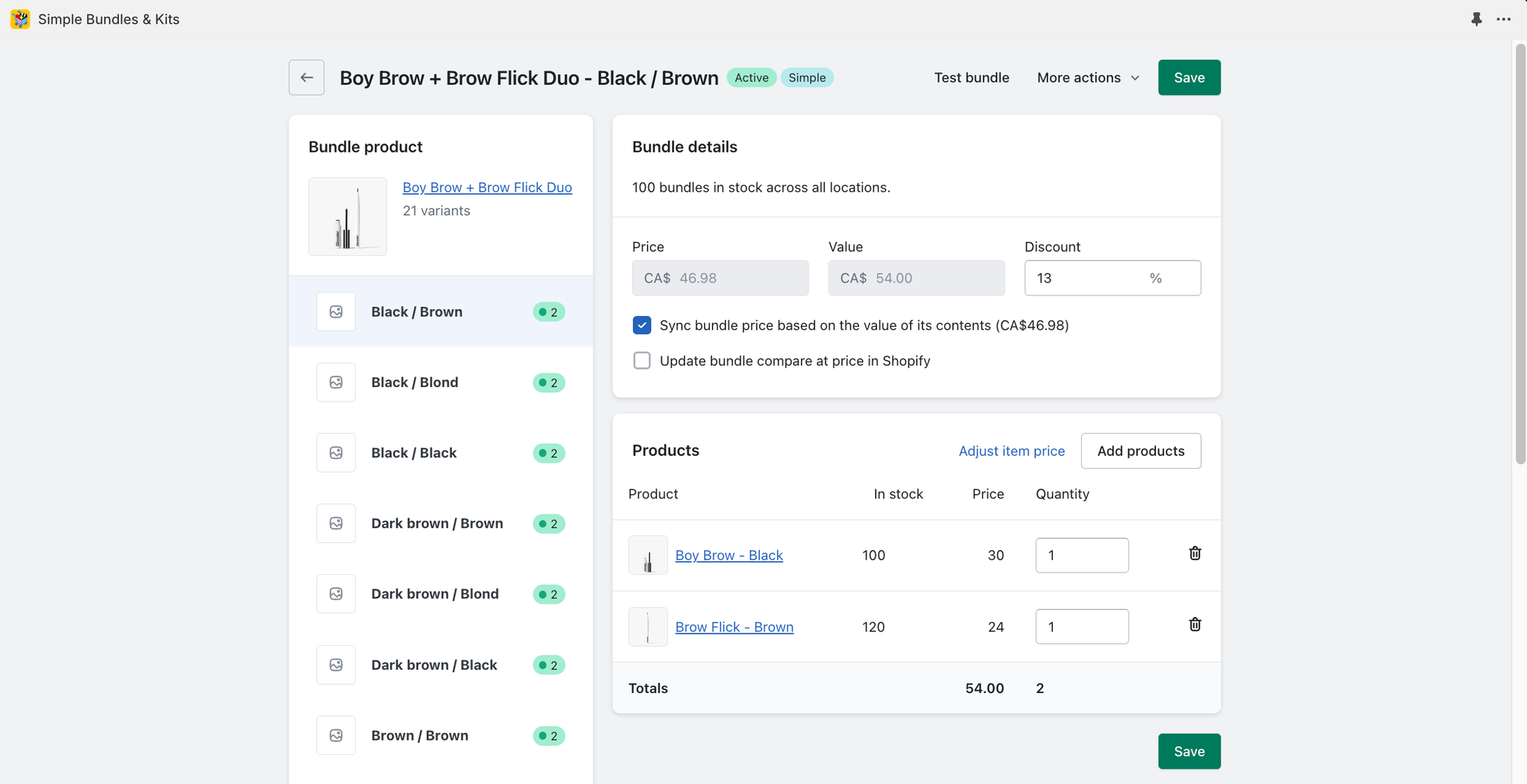The height and width of the screenshot is (784, 1527).
Task: Select the Black / Black variant
Action: pos(441,453)
